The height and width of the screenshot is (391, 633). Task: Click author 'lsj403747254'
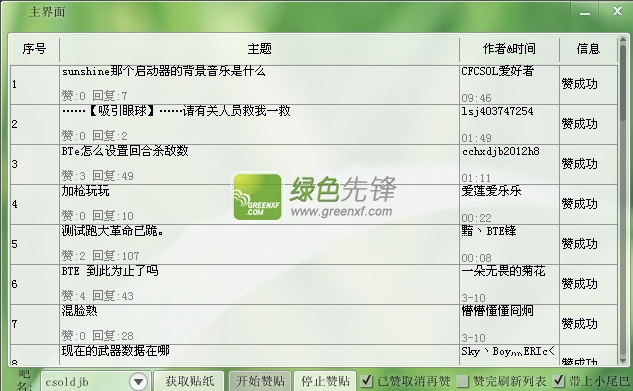tap(497, 111)
